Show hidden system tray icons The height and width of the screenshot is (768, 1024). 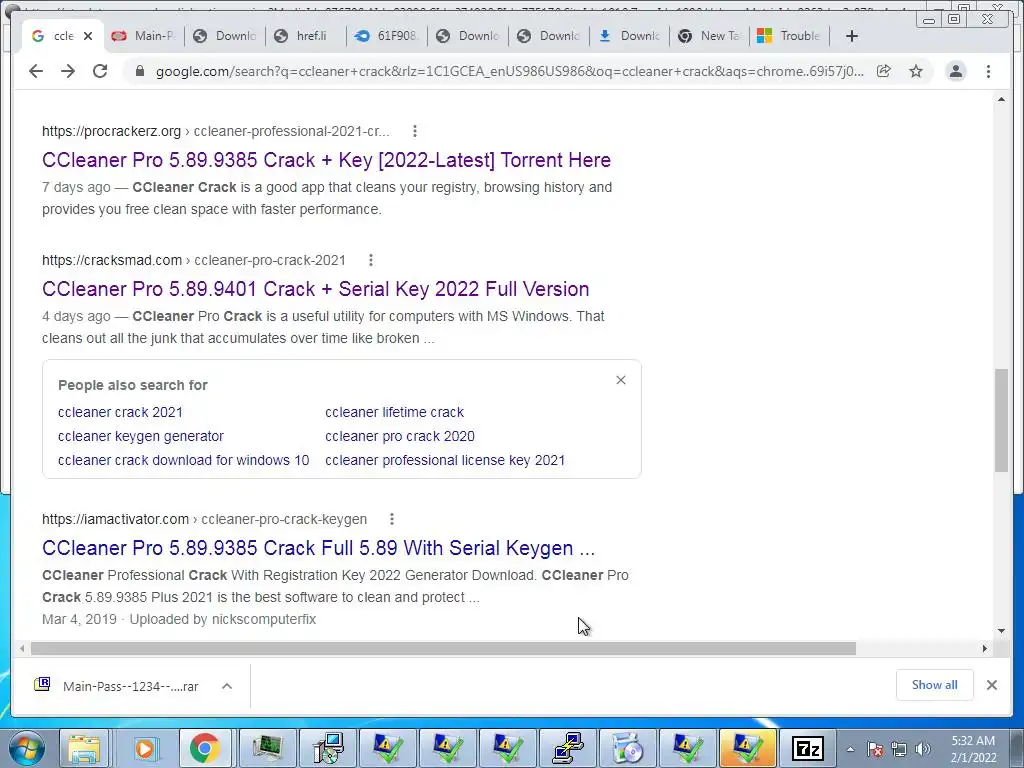(850, 749)
